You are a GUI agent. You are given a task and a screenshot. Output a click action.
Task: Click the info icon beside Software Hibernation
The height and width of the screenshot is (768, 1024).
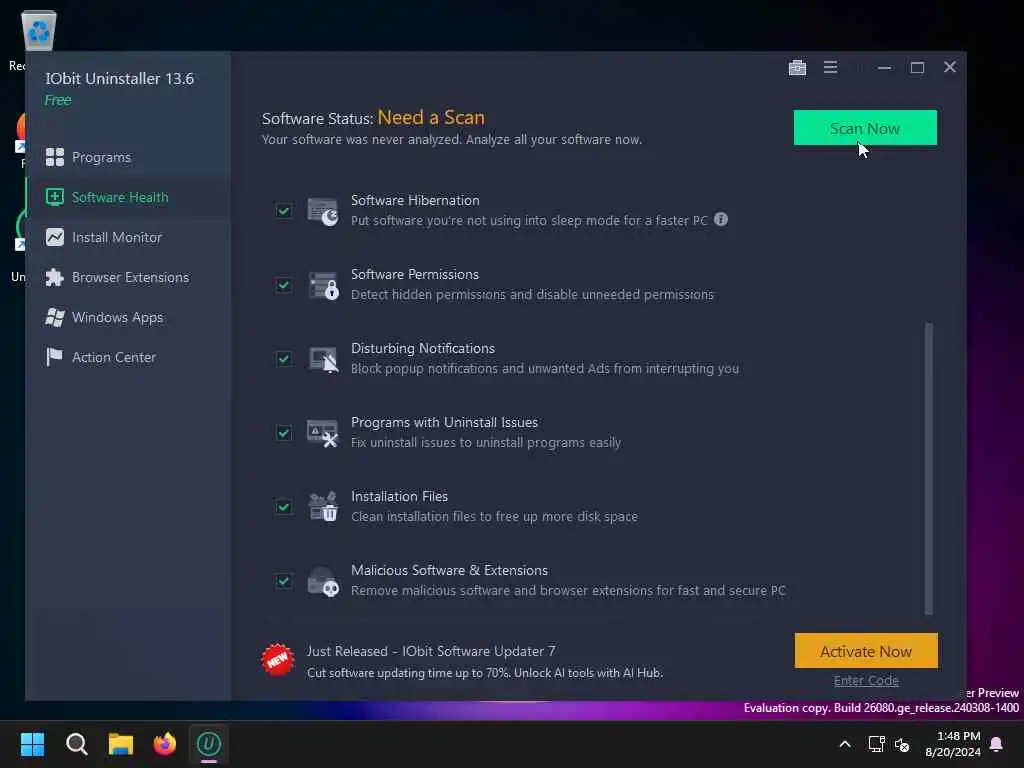coord(721,219)
